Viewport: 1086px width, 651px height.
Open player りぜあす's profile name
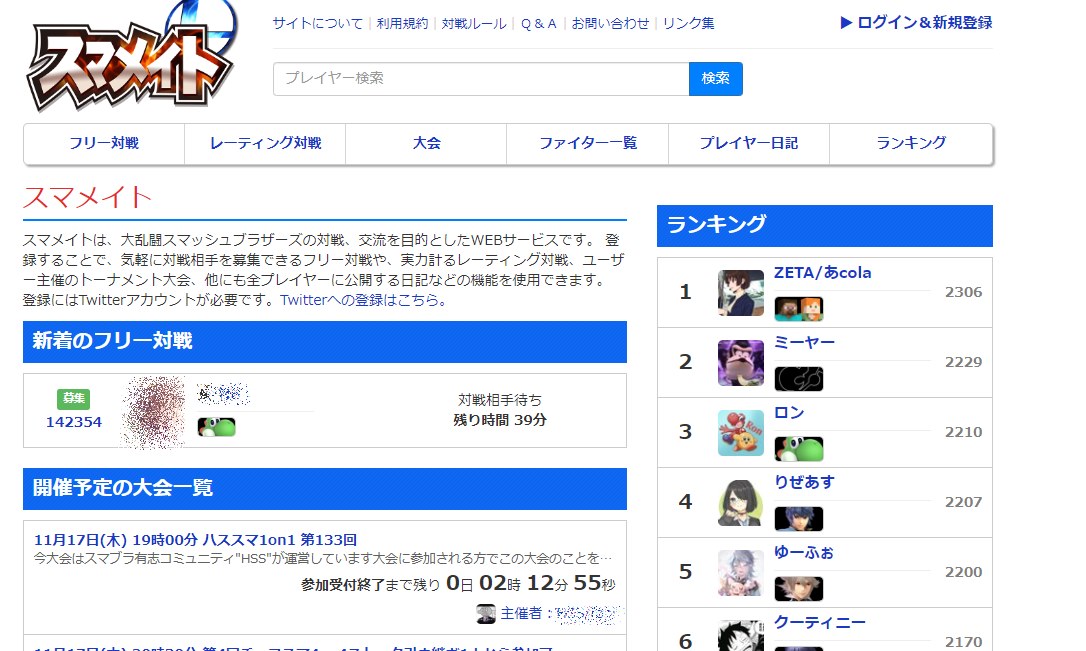click(x=804, y=482)
